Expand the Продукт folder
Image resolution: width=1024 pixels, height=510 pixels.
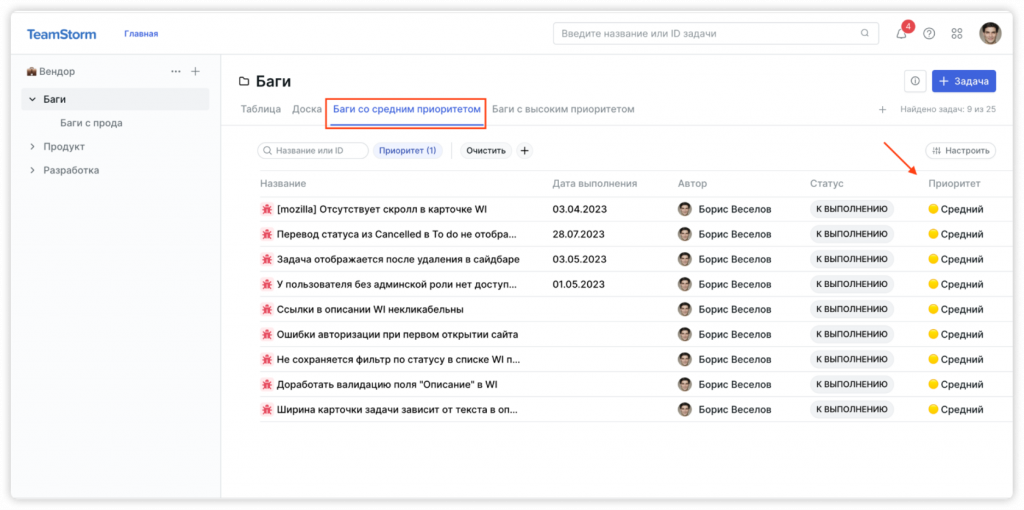32,147
